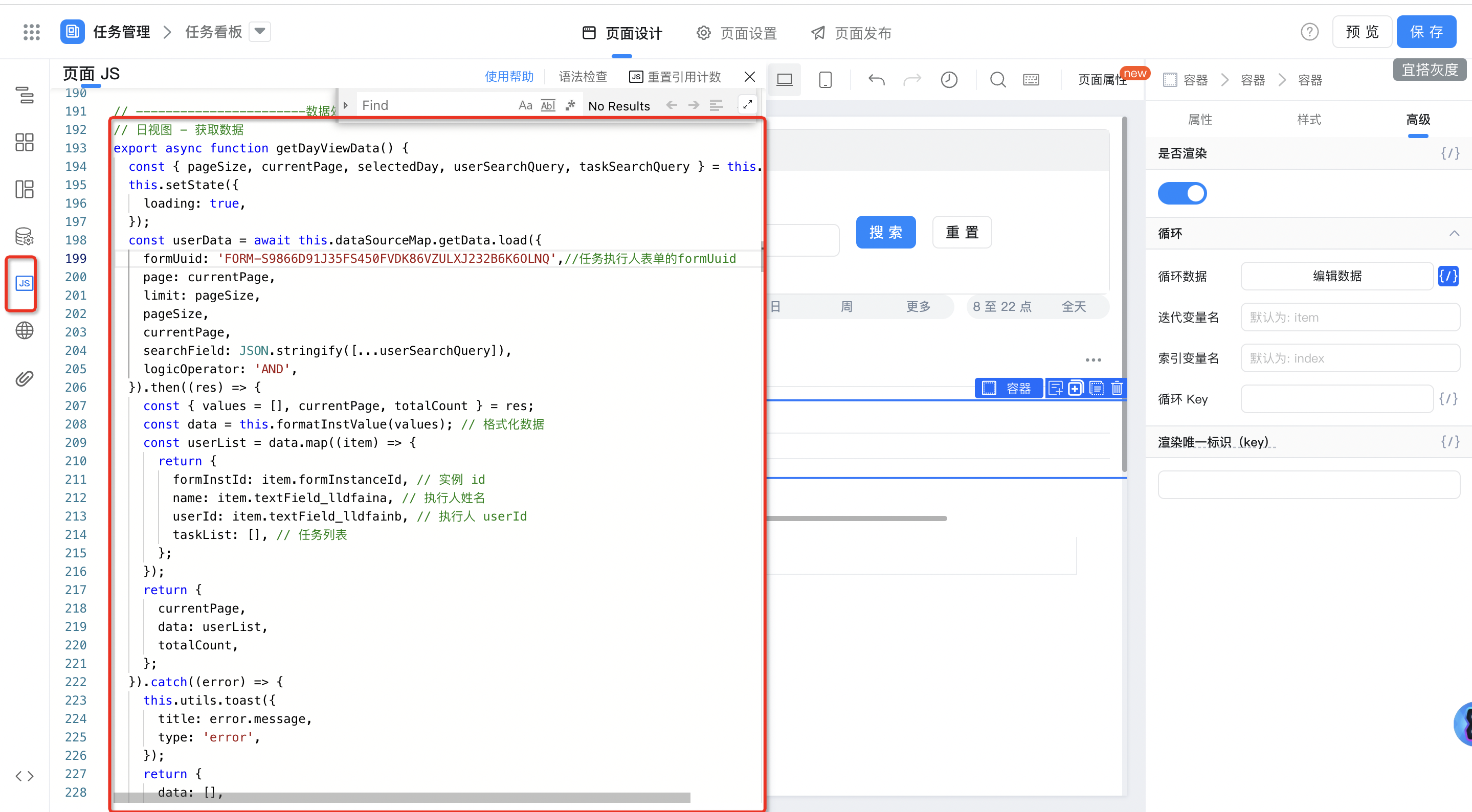Viewport: 1472px width, 812px height.
Task: Open the globe internationalization sidebar icon
Action: (x=25, y=330)
